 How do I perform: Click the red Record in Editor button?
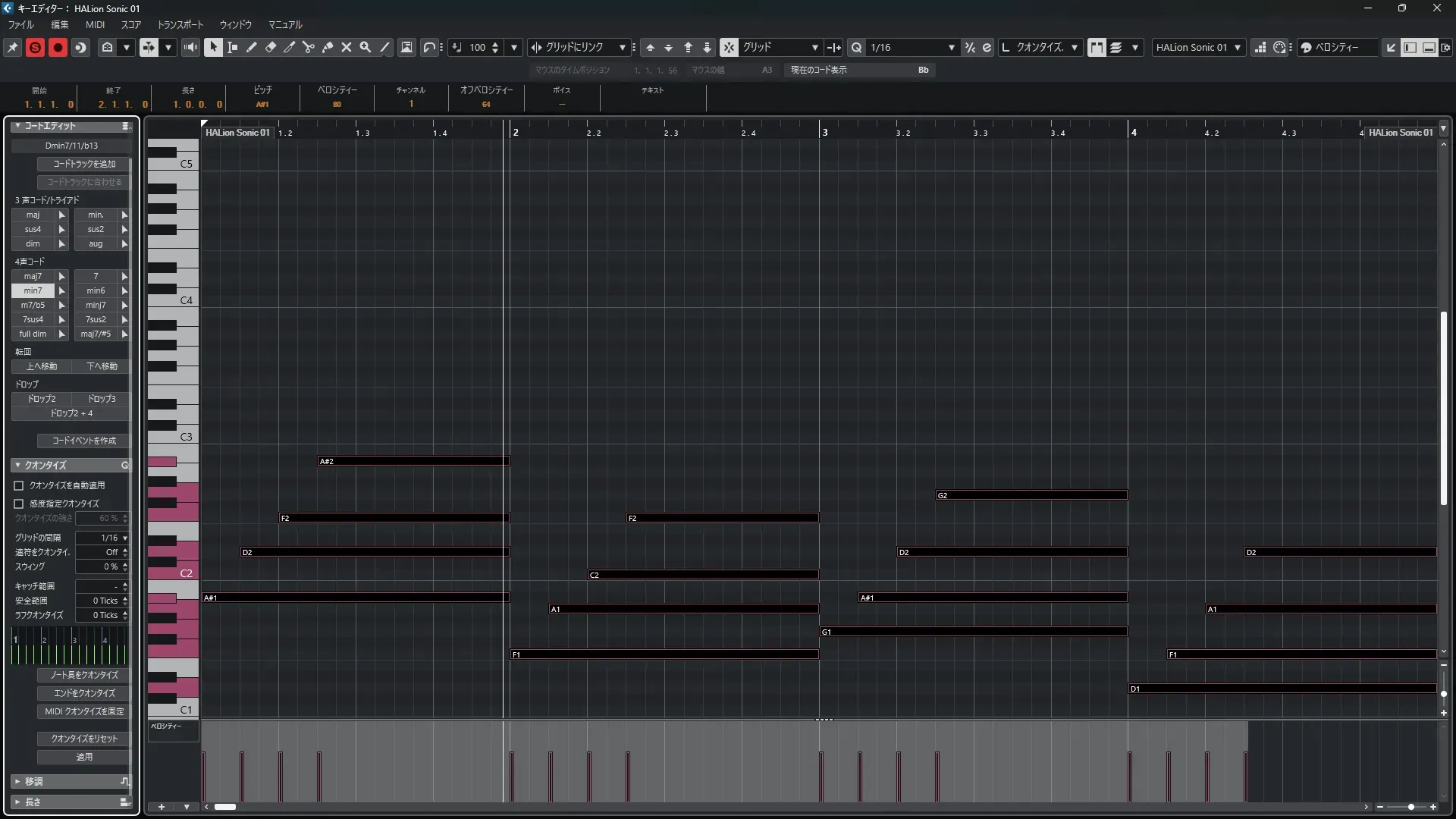[x=58, y=47]
